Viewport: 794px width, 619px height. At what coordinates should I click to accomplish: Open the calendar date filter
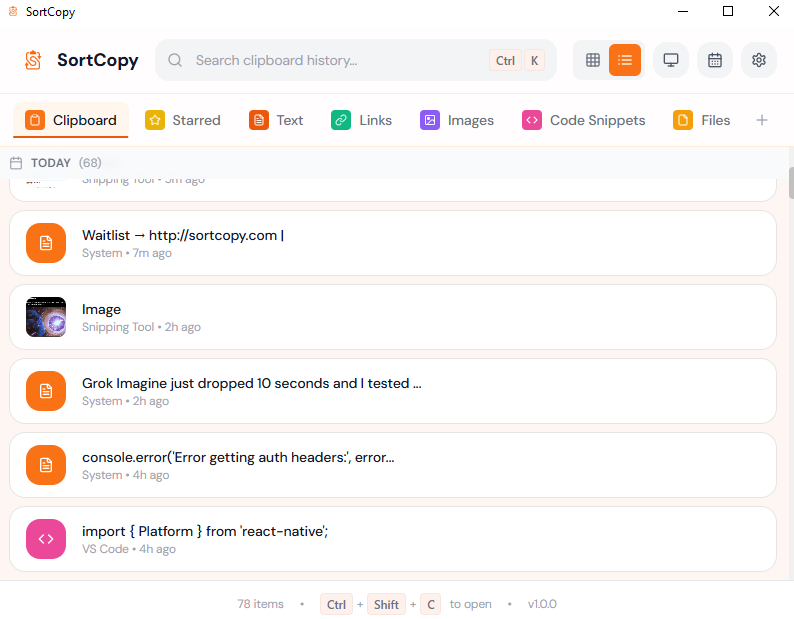pos(715,60)
